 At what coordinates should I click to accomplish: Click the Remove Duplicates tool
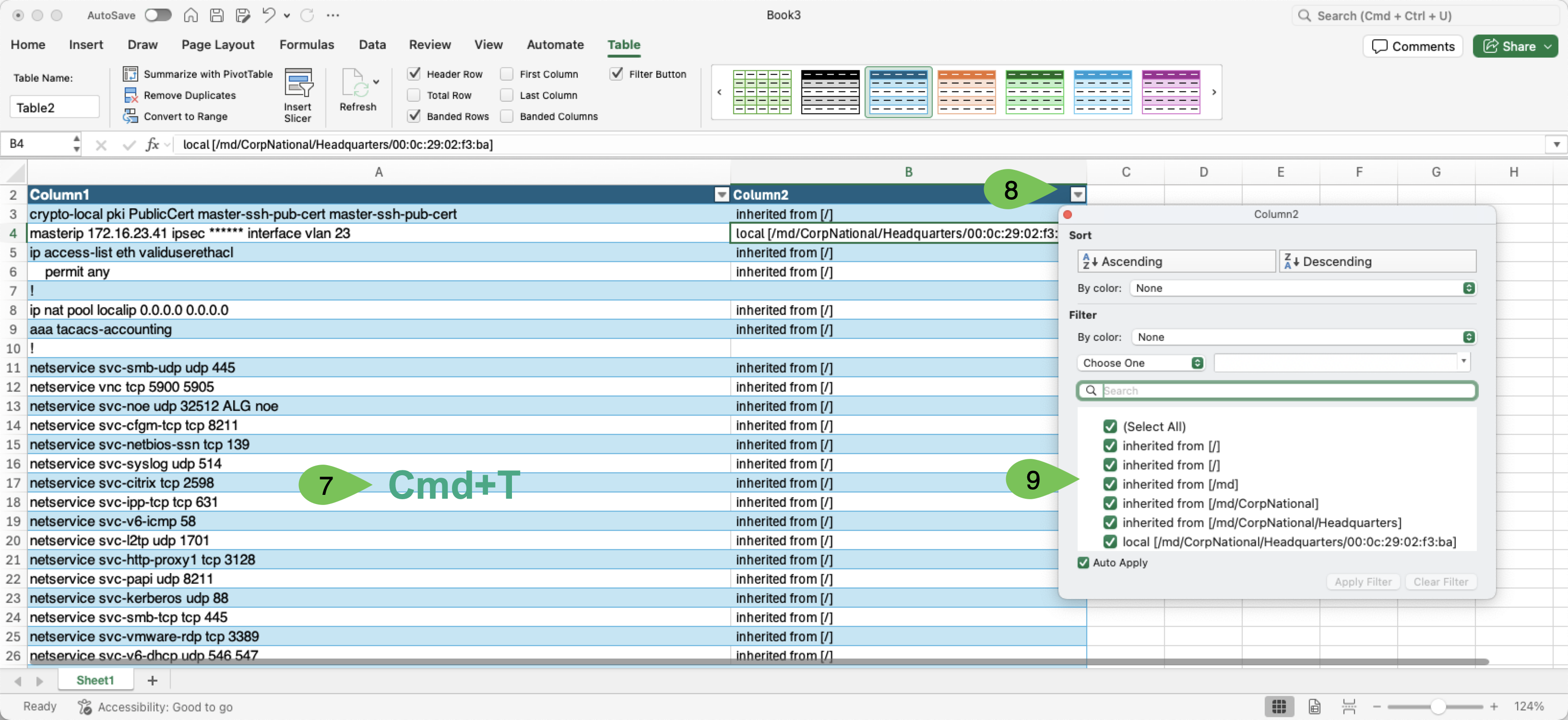pyautogui.click(x=179, y=95)
